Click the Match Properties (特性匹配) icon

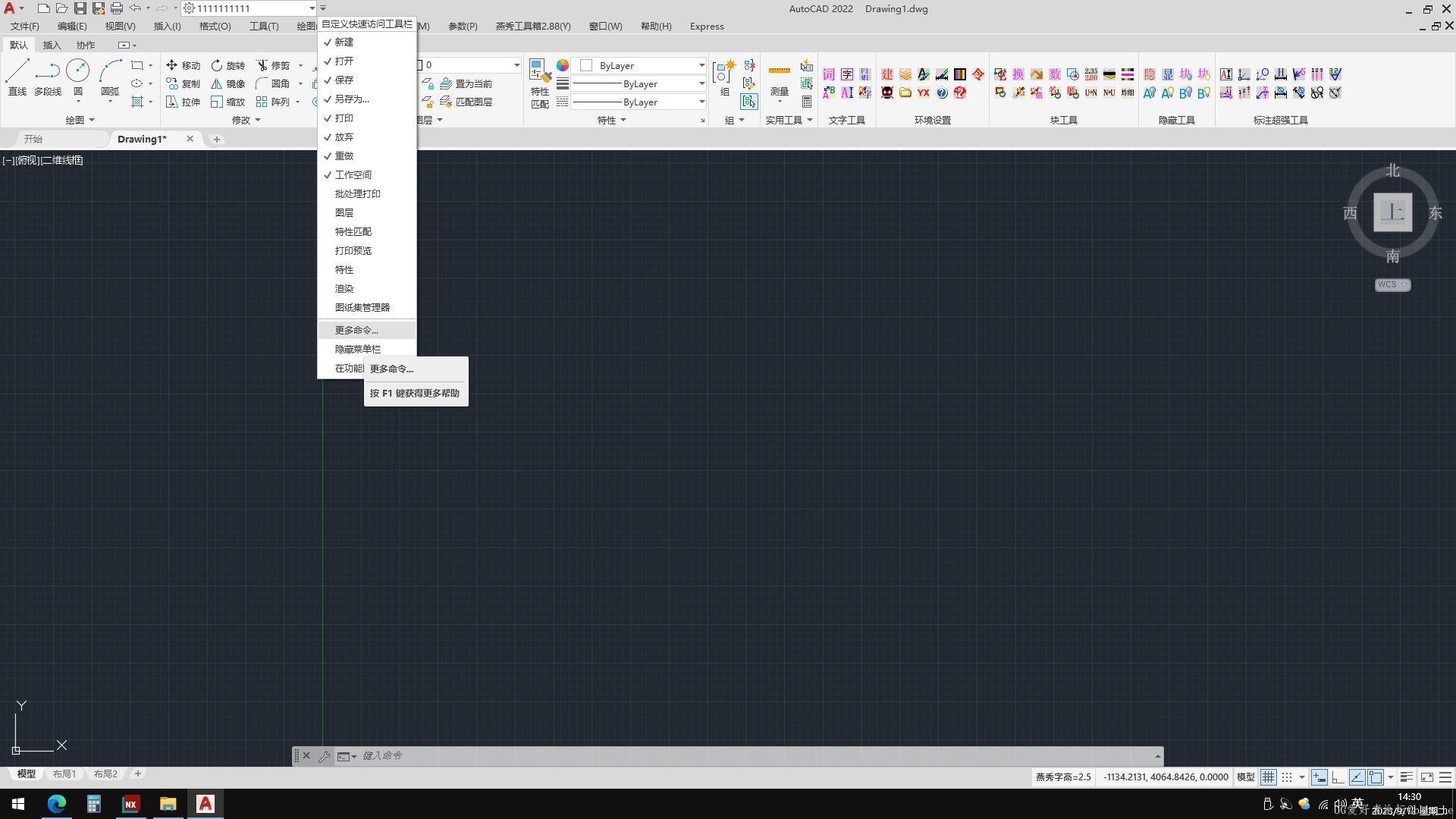(540, 83)
